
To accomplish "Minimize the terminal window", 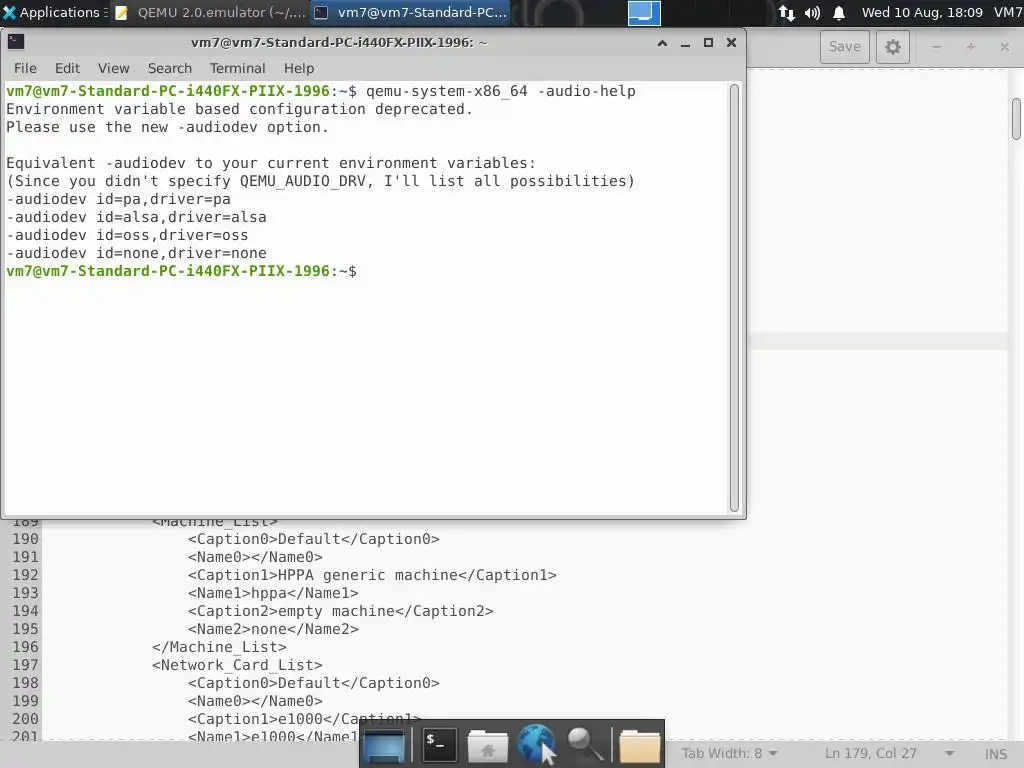I will (x=685, y=43).
